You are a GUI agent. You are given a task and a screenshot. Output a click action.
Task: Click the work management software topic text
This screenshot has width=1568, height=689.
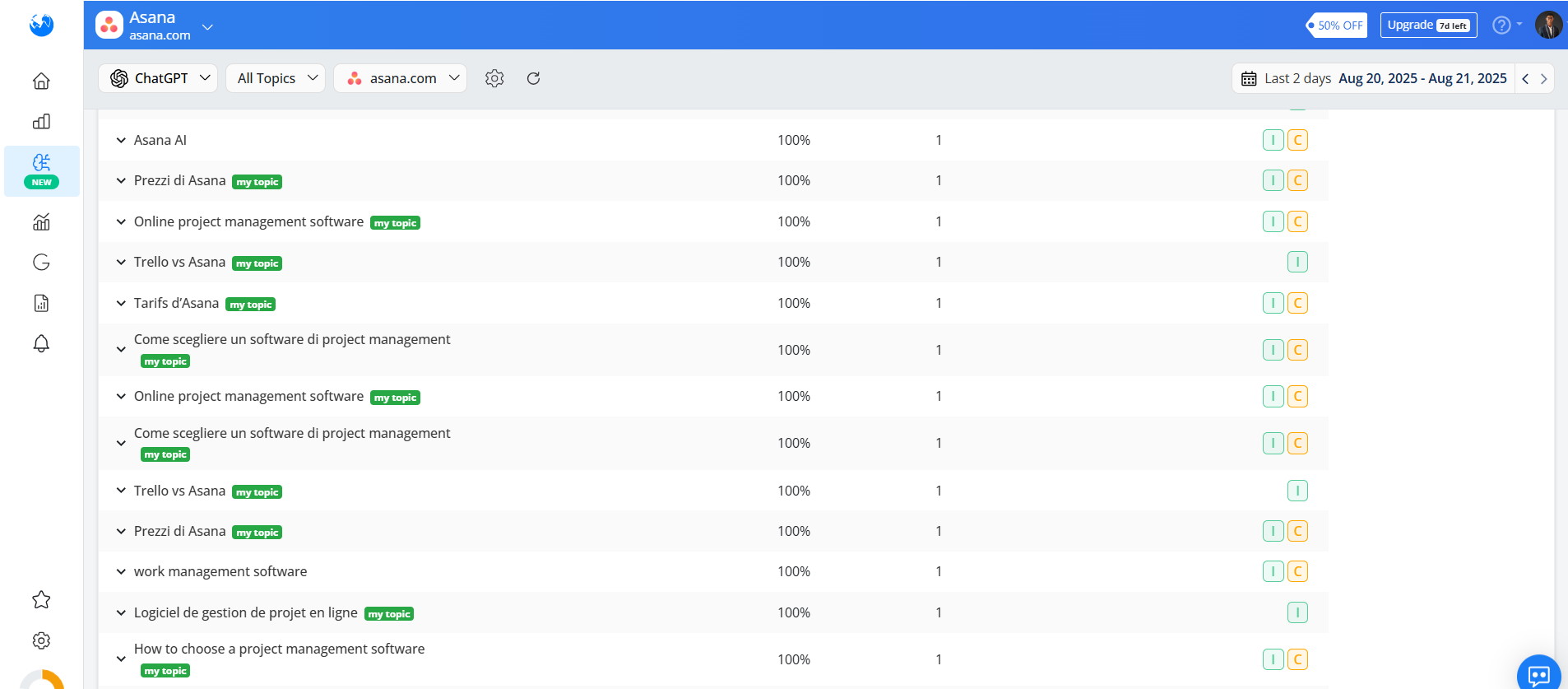(x=220, y=571)
